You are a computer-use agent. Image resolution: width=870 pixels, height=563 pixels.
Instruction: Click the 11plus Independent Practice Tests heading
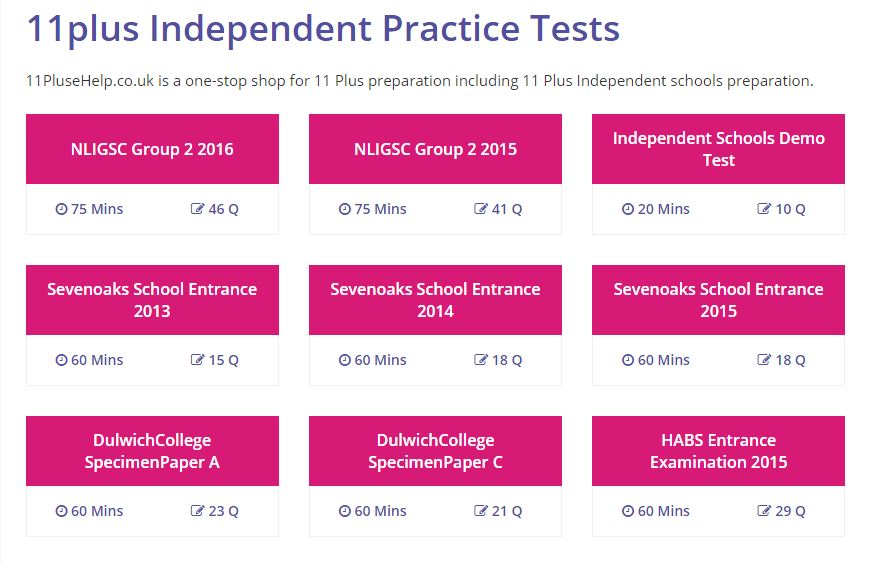(323, 29)
